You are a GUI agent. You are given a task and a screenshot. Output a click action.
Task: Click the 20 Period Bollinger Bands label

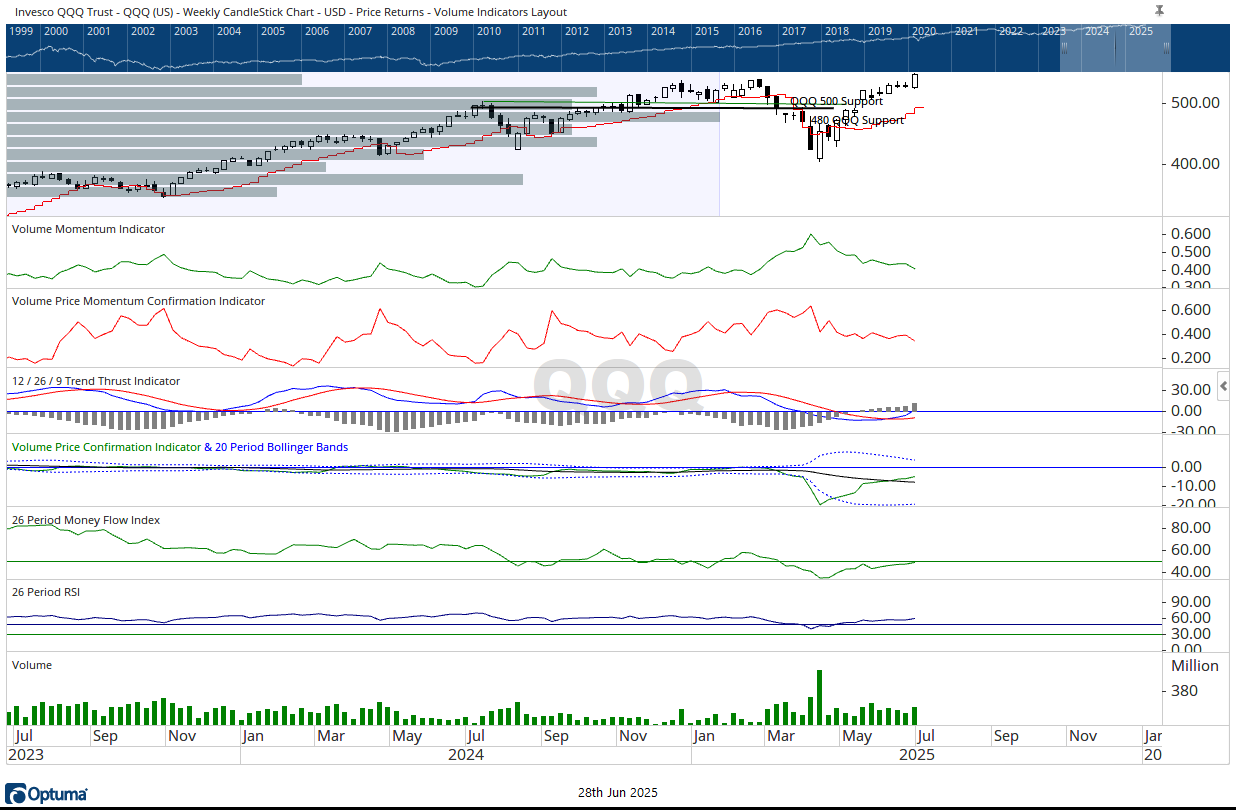(x=281, y=447)
